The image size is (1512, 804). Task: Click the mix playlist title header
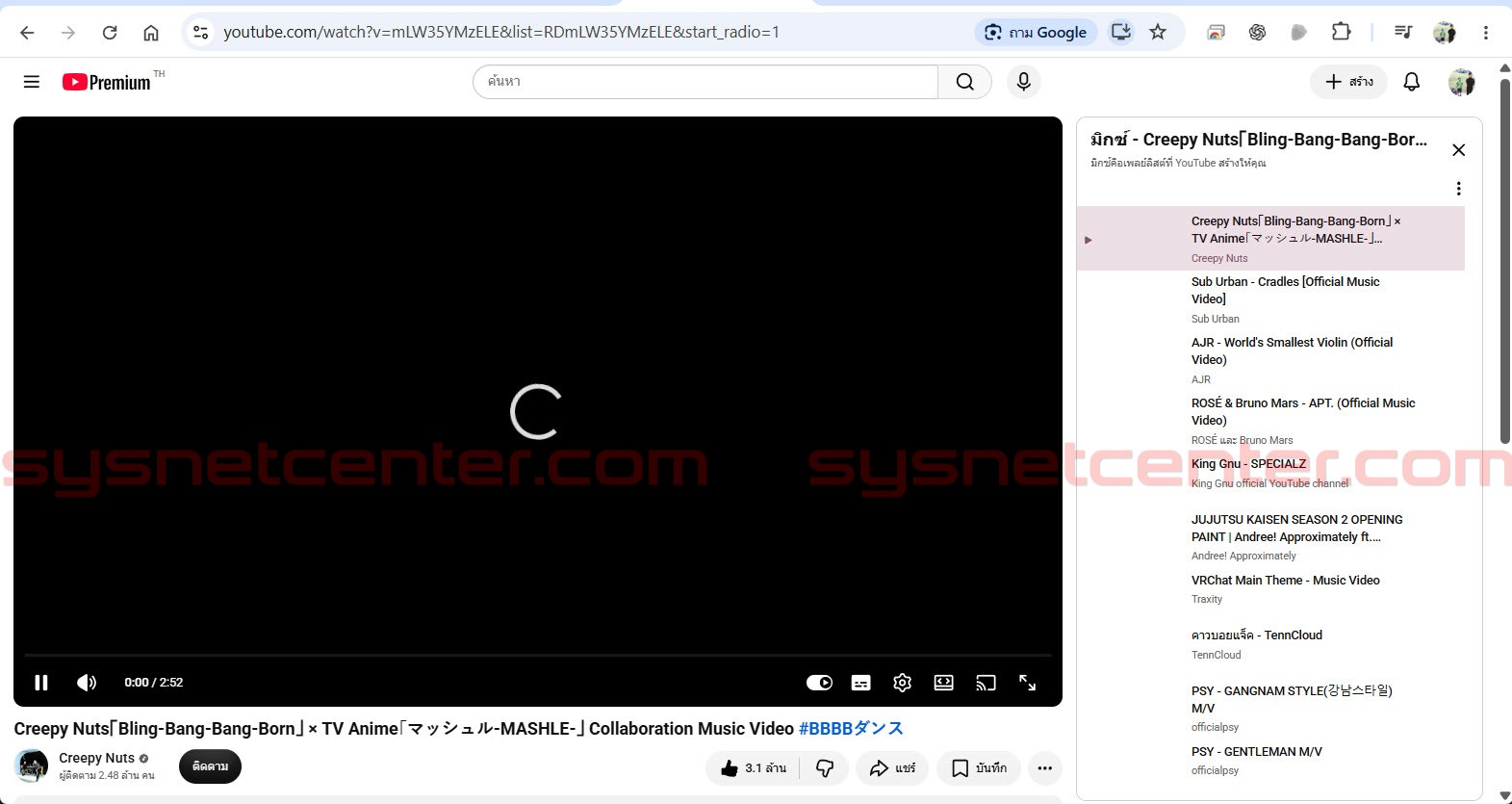pyautogui.click(x=1259, y=140)
